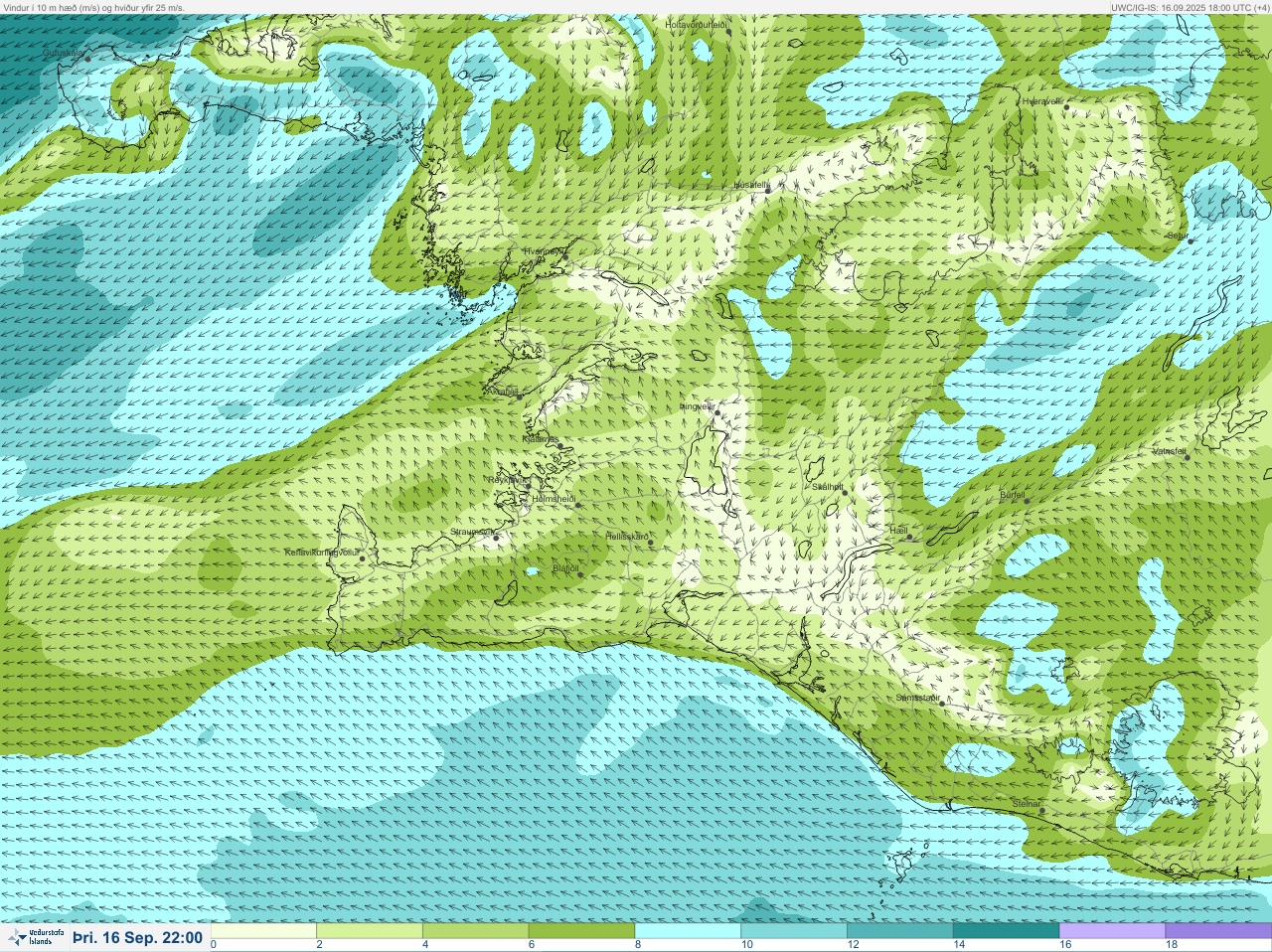Click the 18+ m/s purple legend swatch
Image resolution: width=1272 pixels, height=952 pixels.
click(1218, 931)
